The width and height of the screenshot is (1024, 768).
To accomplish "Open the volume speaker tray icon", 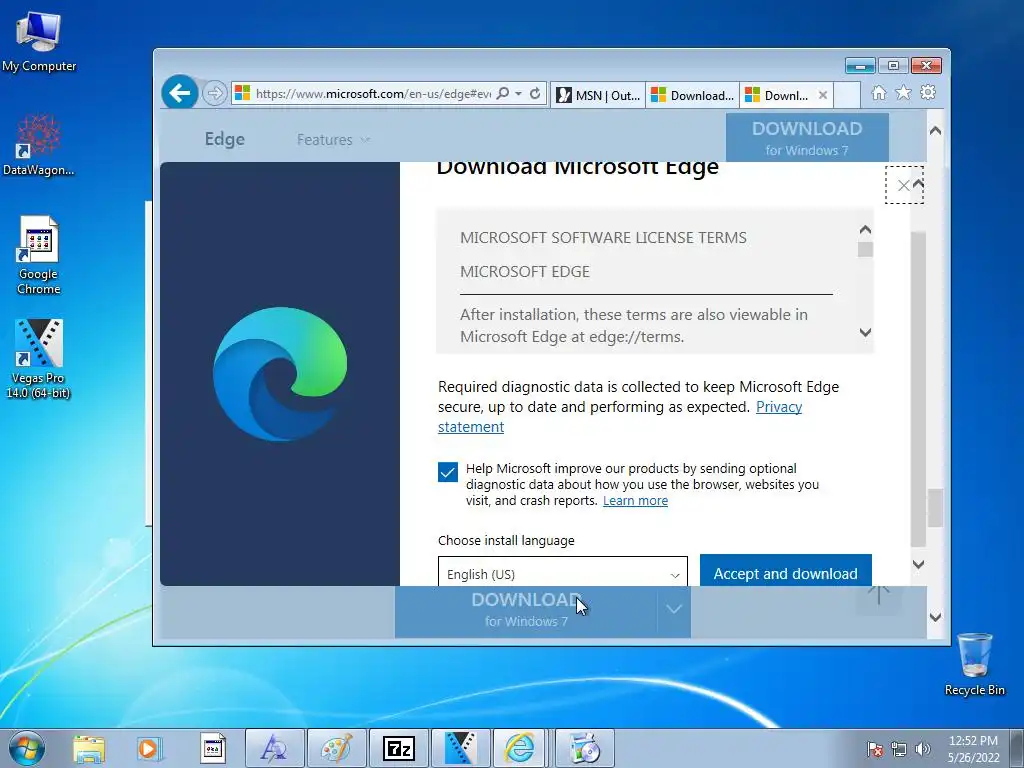I will (923, 749).
